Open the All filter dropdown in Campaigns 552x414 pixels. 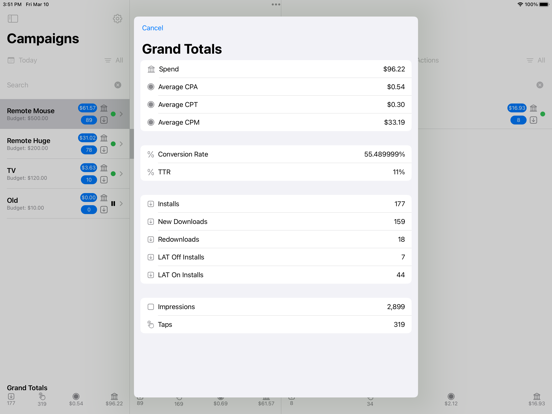[114, 60]
